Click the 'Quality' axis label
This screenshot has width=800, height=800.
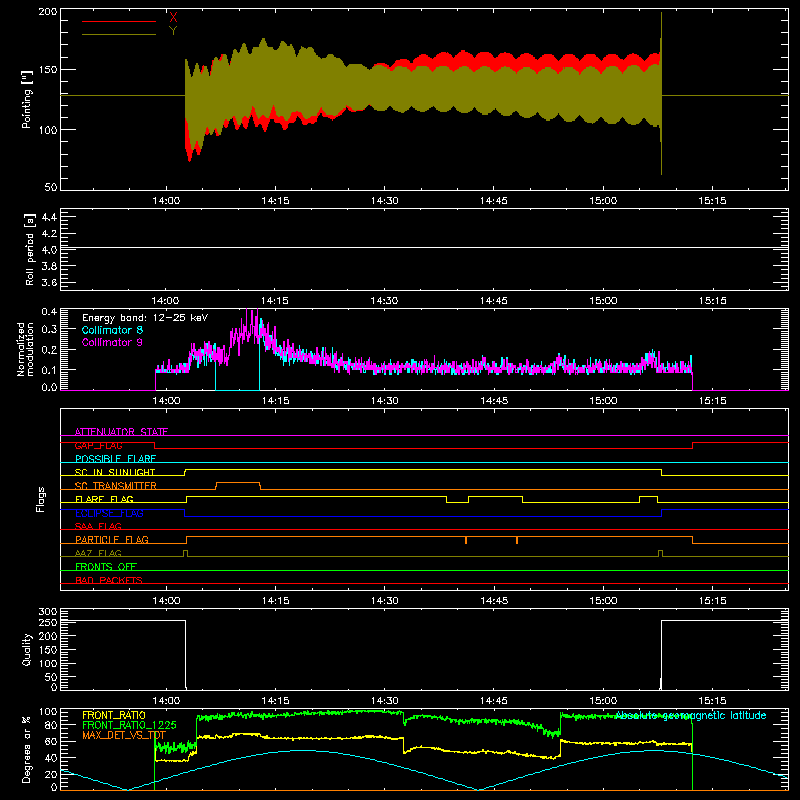click(27, 649)
